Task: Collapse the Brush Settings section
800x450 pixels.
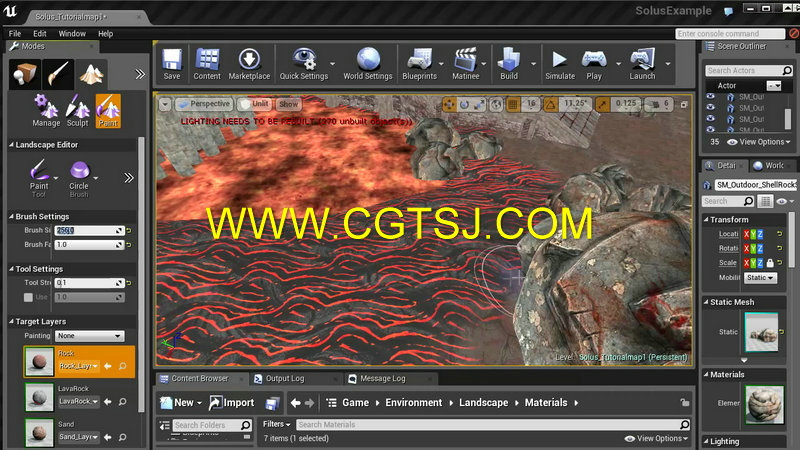Action: tap(12, 216)
